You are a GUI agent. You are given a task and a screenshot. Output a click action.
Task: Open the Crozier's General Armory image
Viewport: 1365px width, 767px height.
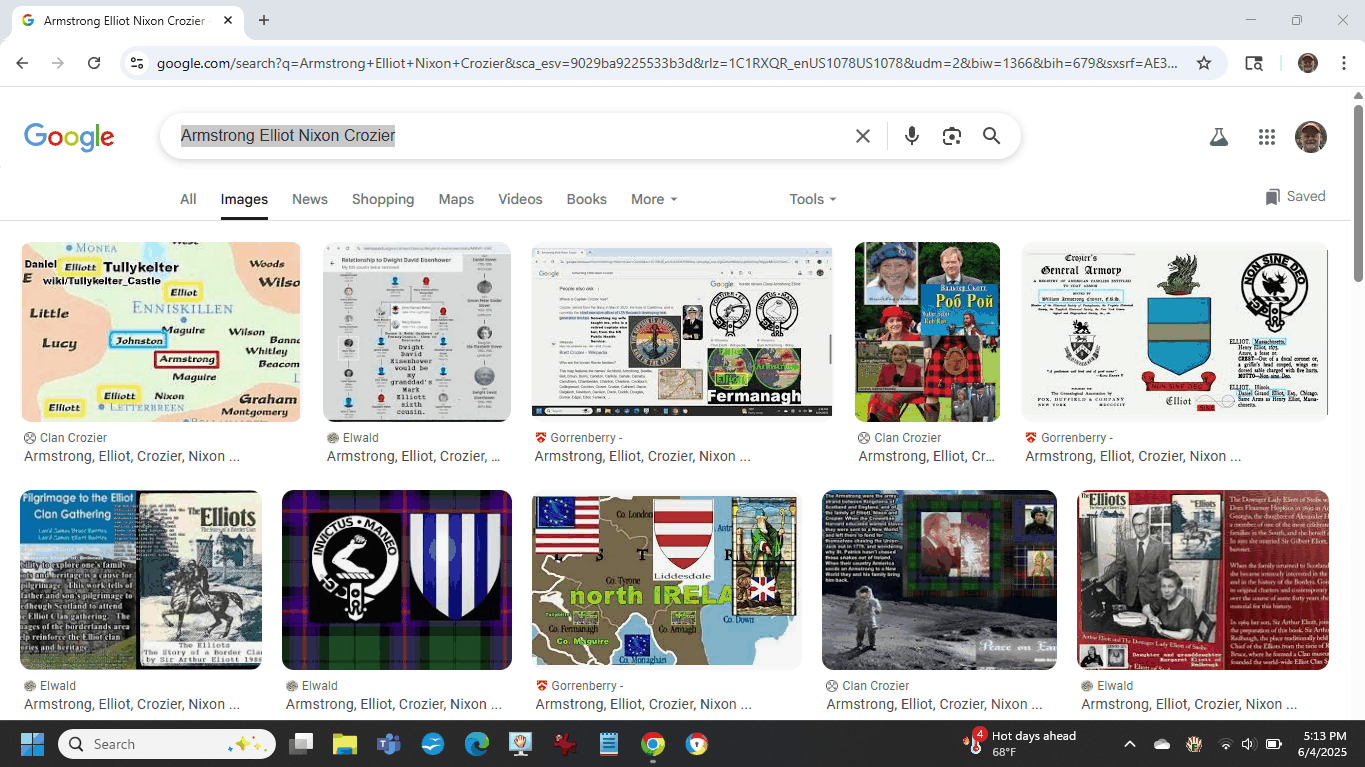pos(1175,332)
